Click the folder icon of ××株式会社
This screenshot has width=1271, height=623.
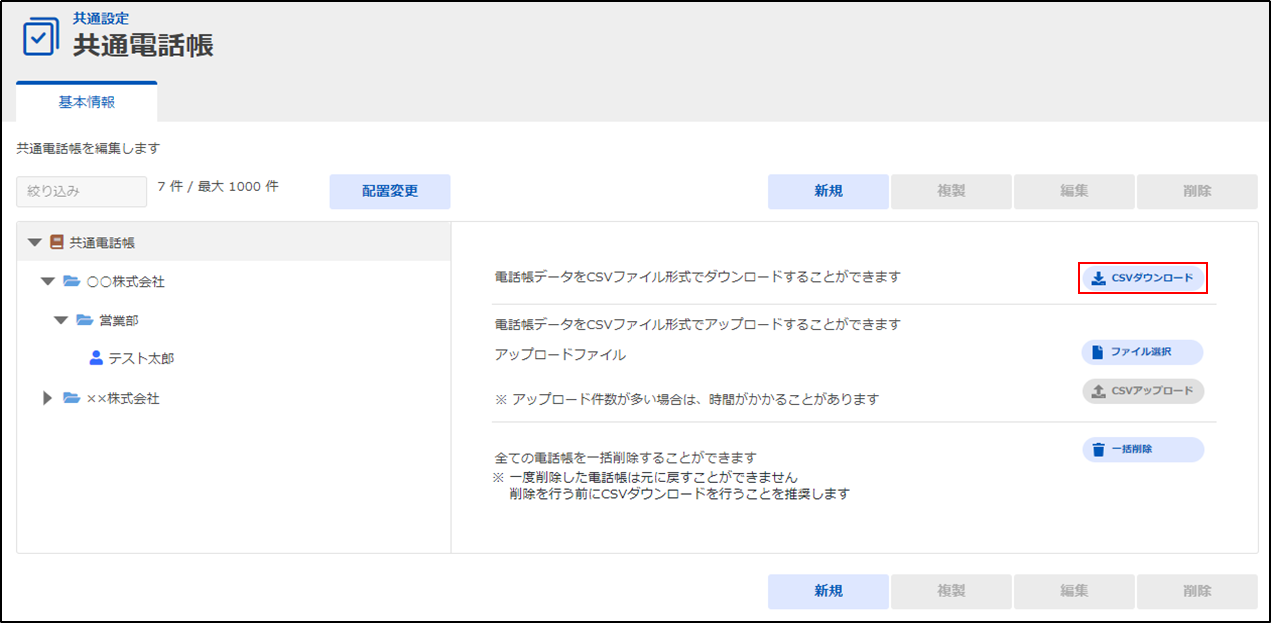pyautogui.click(x=71, y=398)
